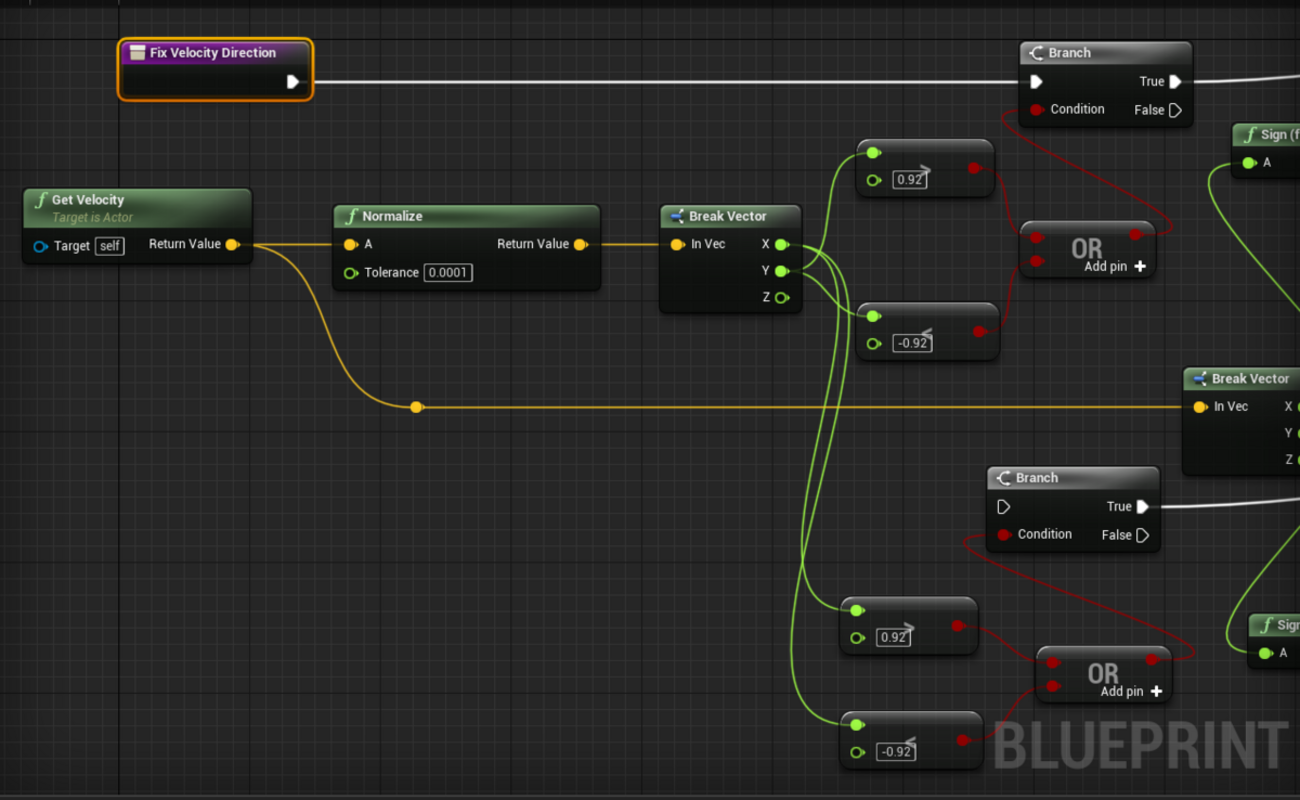Click the Fix Velocity Direction event icon

[x=138, y=53]
